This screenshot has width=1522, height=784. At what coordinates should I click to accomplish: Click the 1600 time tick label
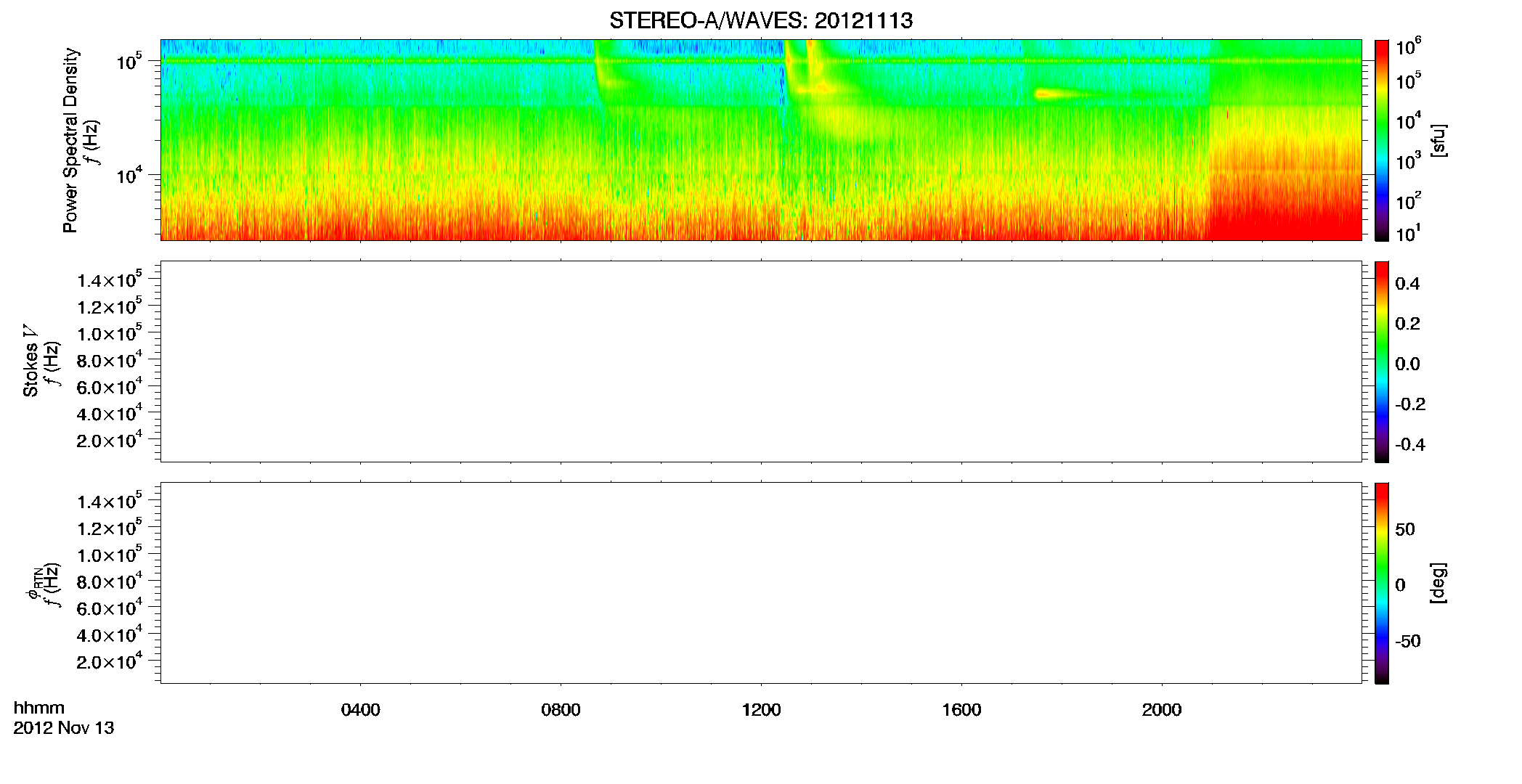point(961,710)
